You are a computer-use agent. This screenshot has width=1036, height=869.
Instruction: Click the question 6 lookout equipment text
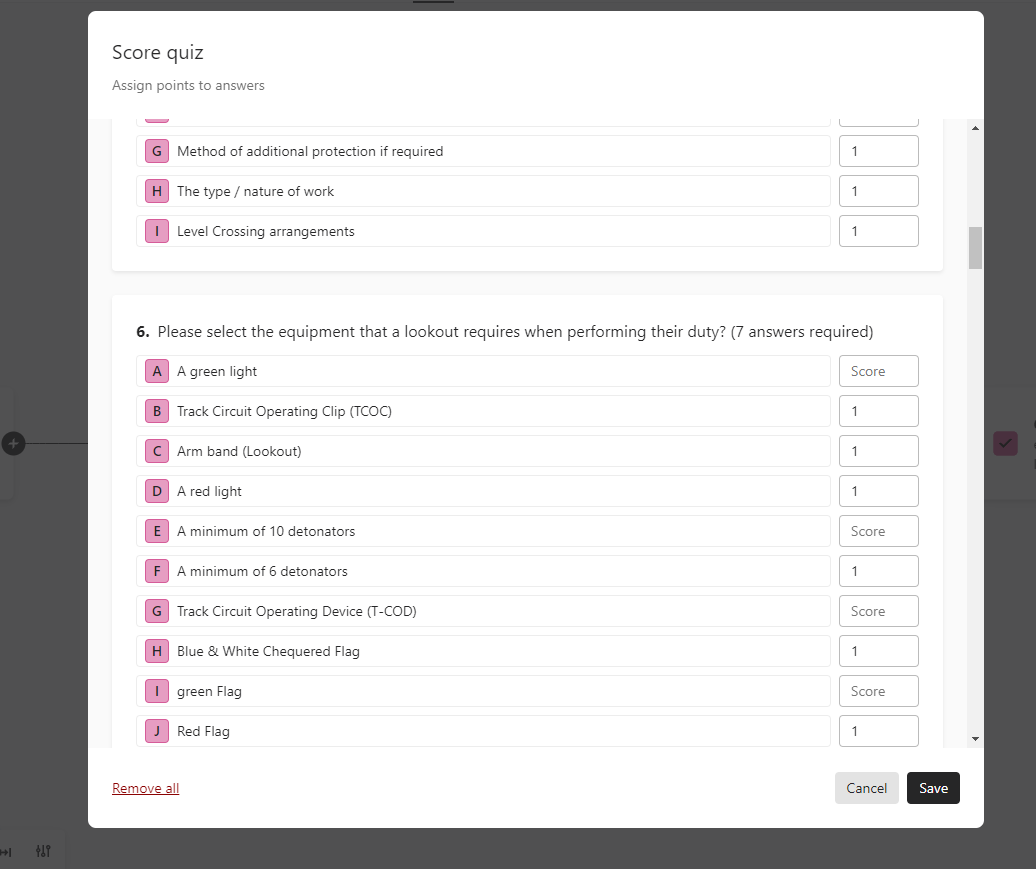point(515,332)
